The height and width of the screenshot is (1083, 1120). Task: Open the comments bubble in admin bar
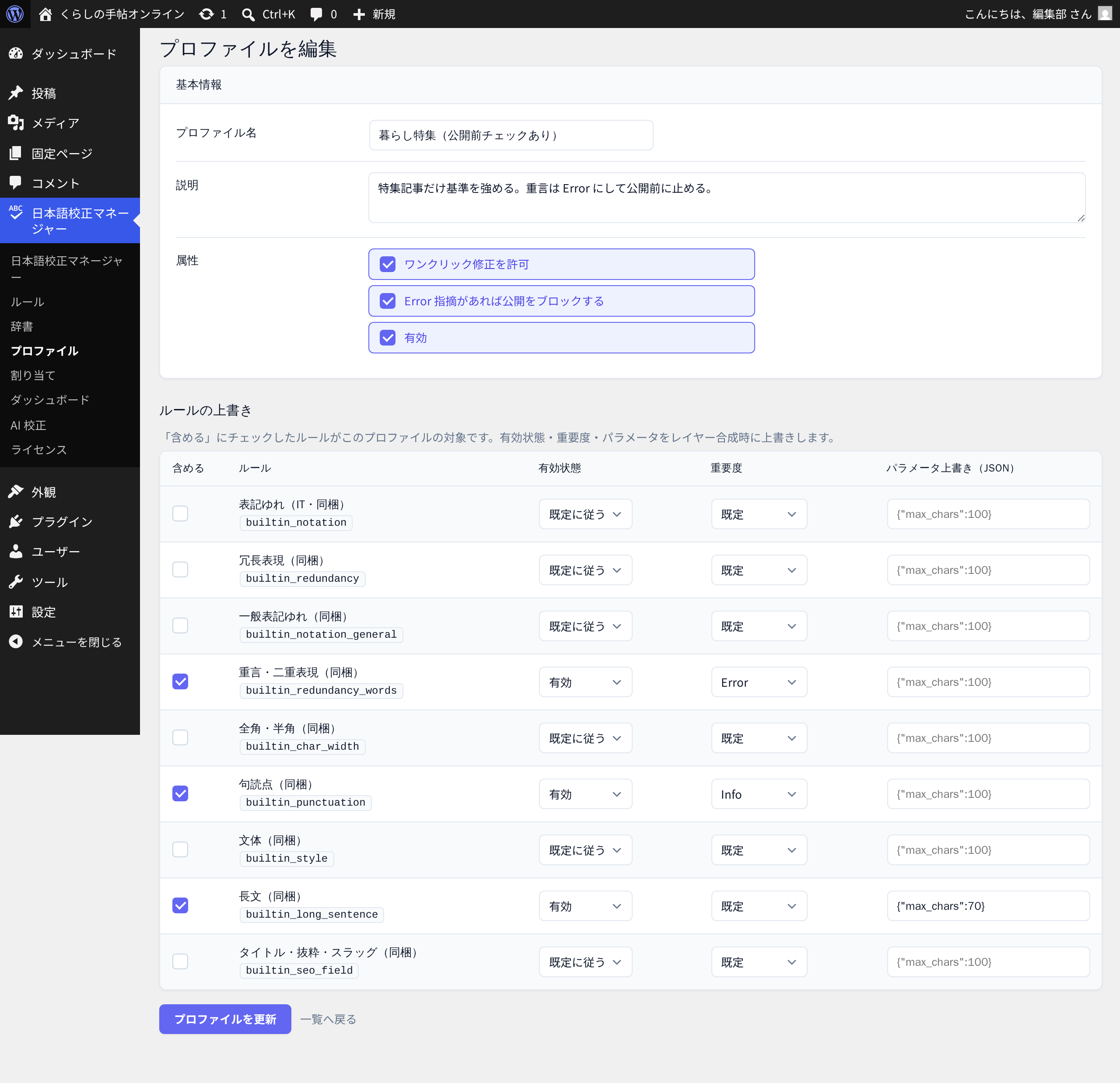click(316, 14)
